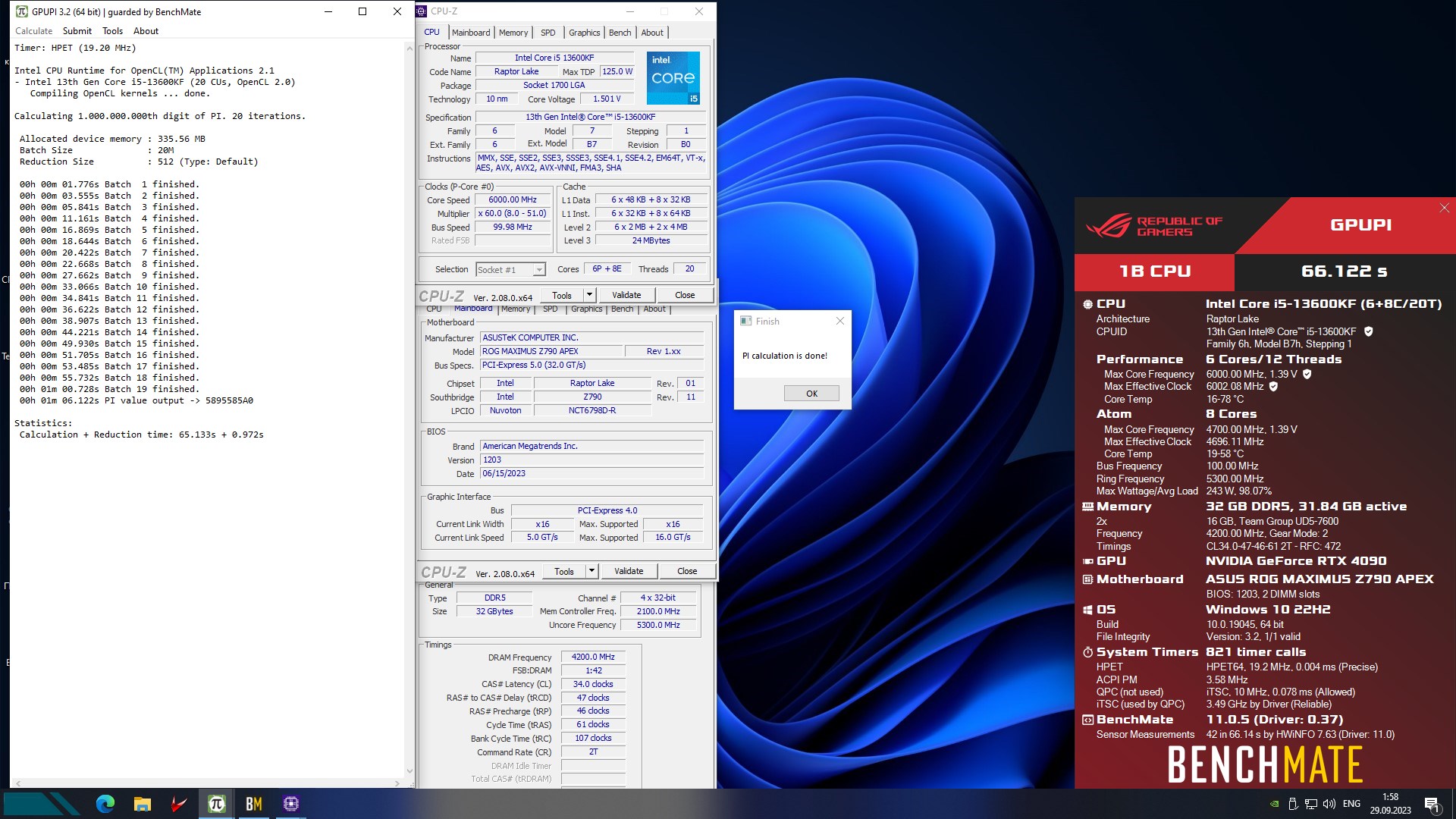Viewport: 1456px width, 819px height.
Task: Click OK in the Finish dialog
Action: (x=811, y=394)
